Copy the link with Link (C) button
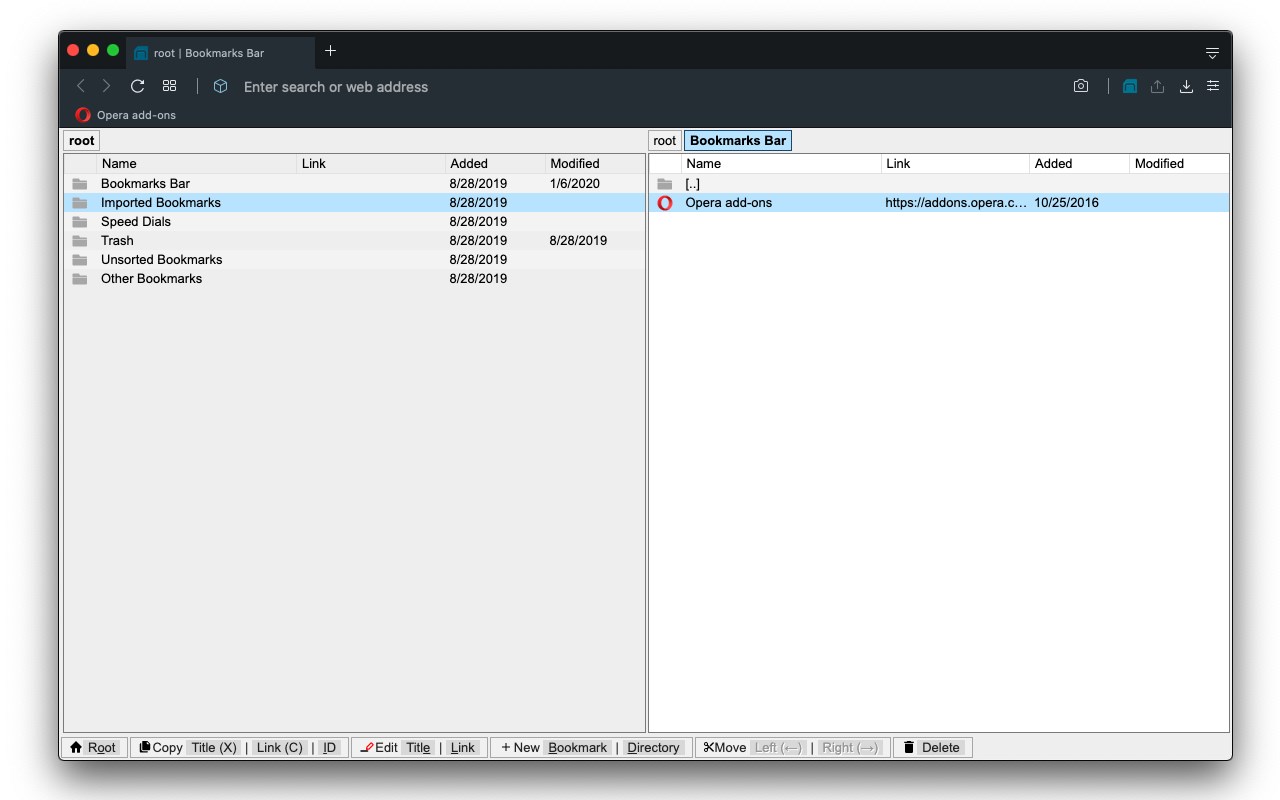Screen dimensions: 1280x800 tap(279, 747)
